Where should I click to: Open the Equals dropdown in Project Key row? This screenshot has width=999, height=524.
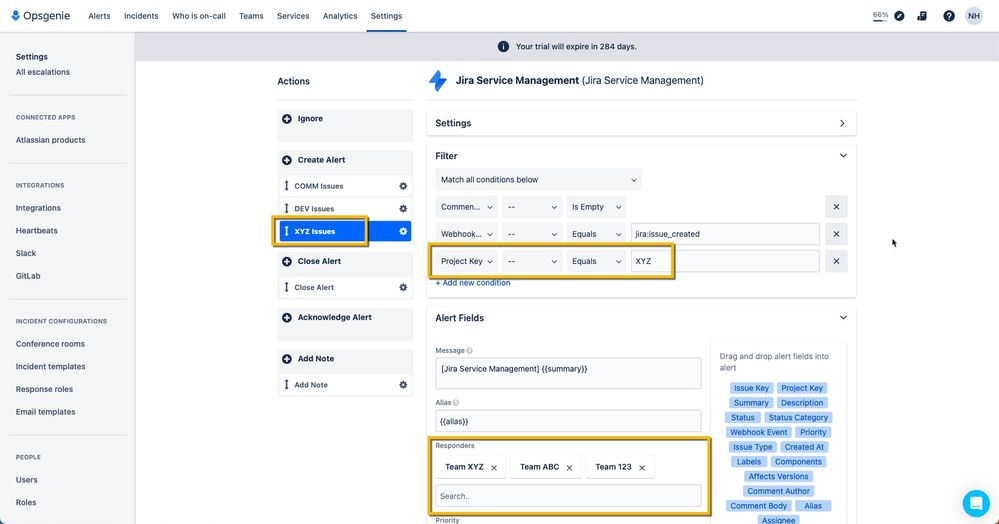tap(596, 261)
